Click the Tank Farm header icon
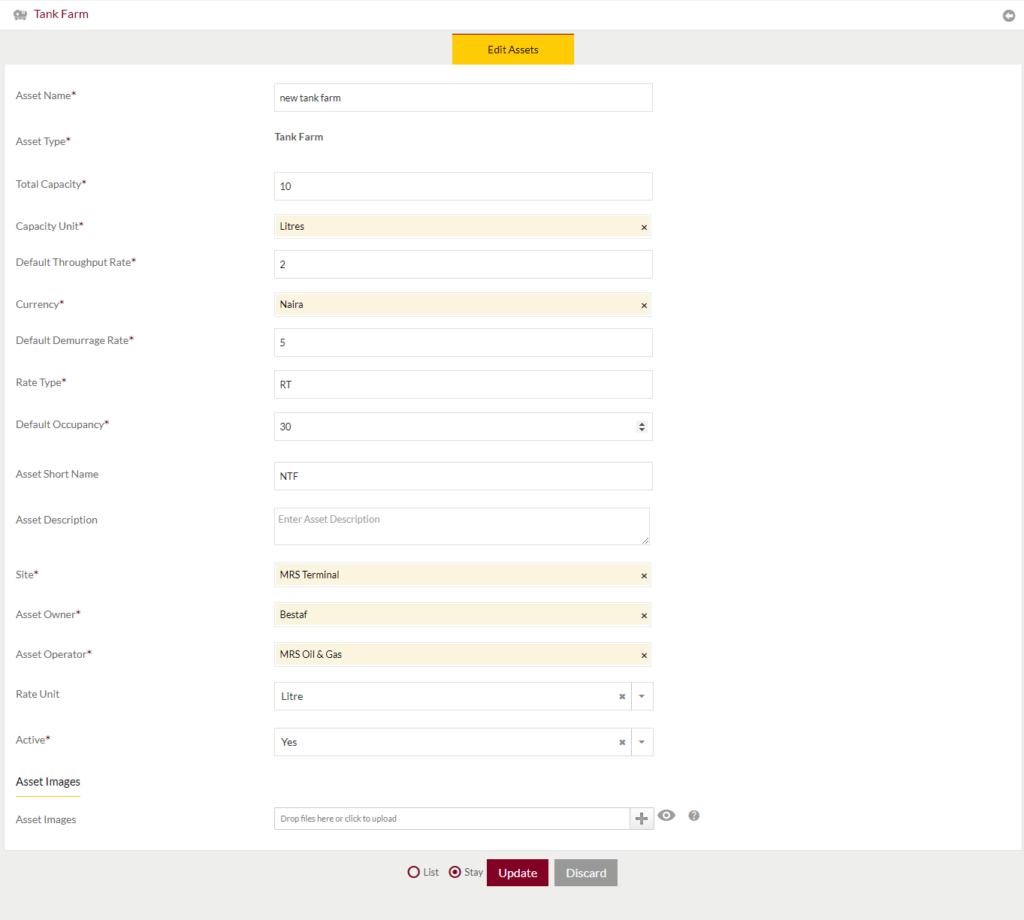Image resolution: width=1024 pixels, height=920 pixels. tap(20, 14)
